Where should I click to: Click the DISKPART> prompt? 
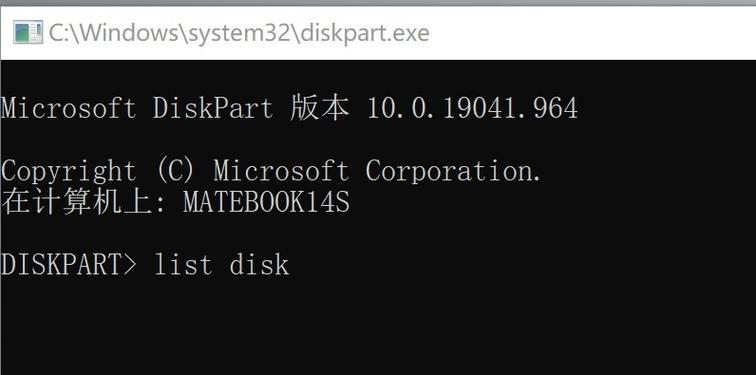pos(68,265)
